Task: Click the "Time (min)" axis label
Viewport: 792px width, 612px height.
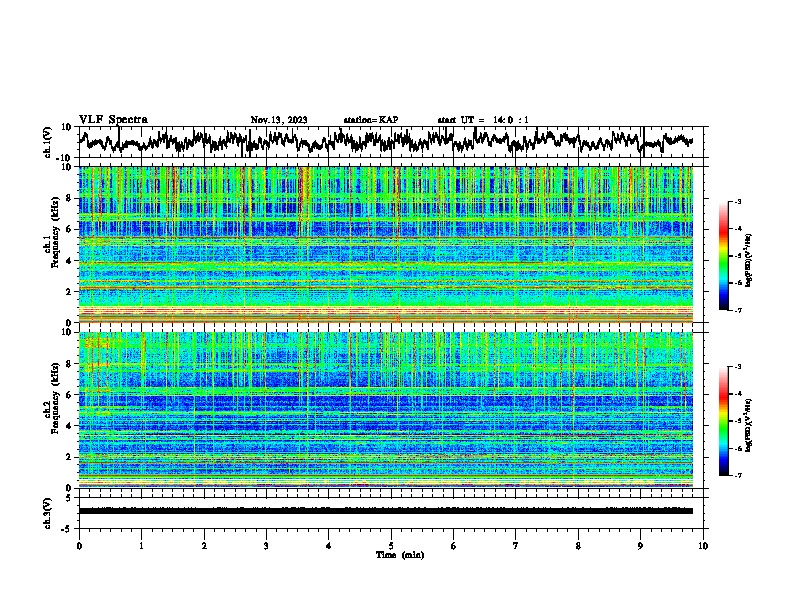Action: point(400,555)
